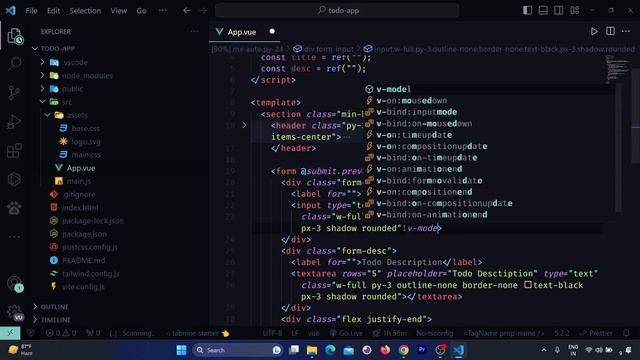Open main.js in the Explorer tree

click(x=78, y=181)
